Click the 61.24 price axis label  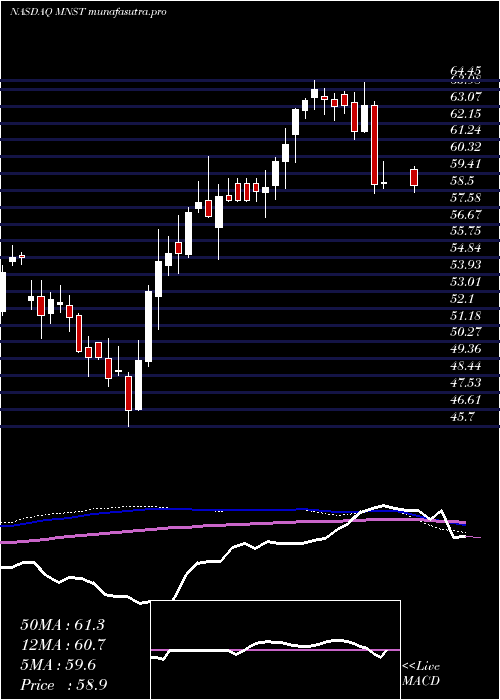point(466,130)
